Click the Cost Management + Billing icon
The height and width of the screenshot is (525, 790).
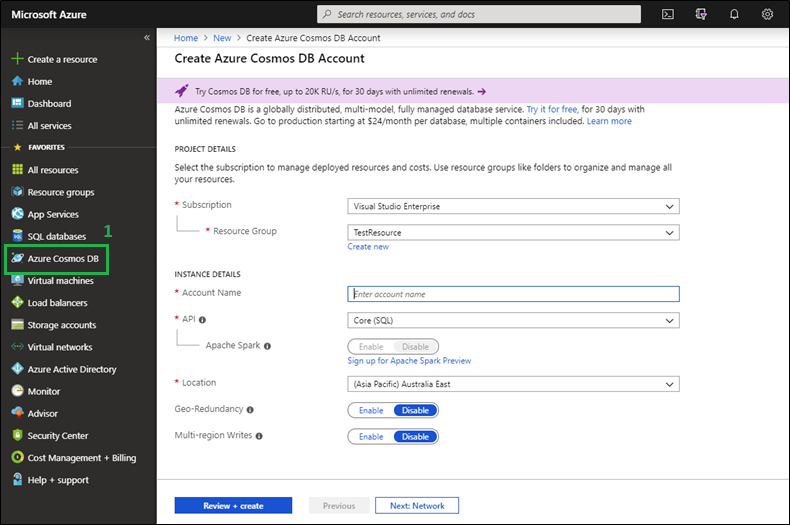tap(17, 457)
